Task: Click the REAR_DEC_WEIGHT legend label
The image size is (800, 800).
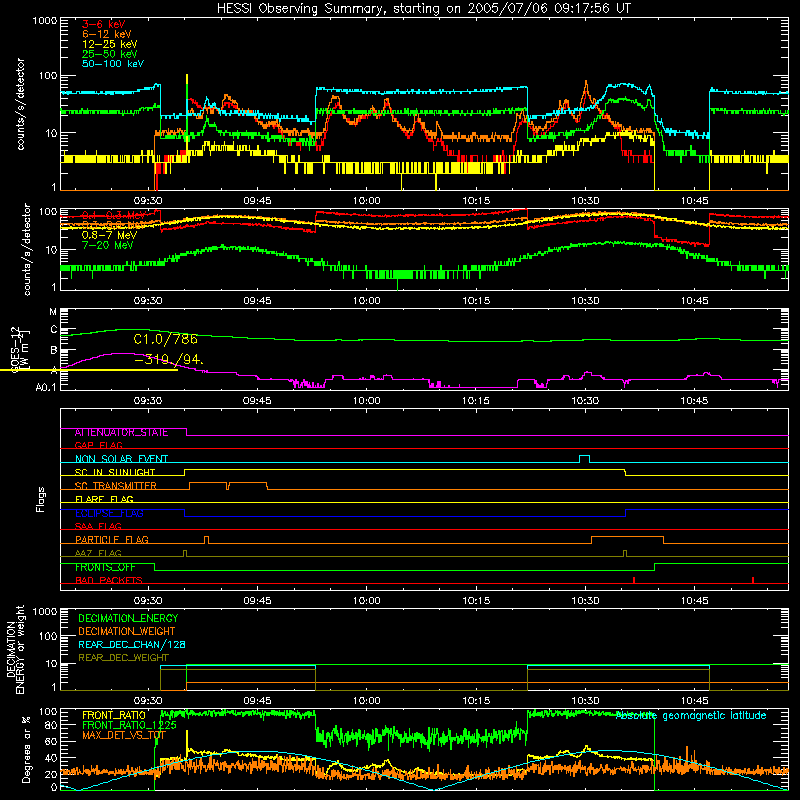Action: [x=123, y=658]
